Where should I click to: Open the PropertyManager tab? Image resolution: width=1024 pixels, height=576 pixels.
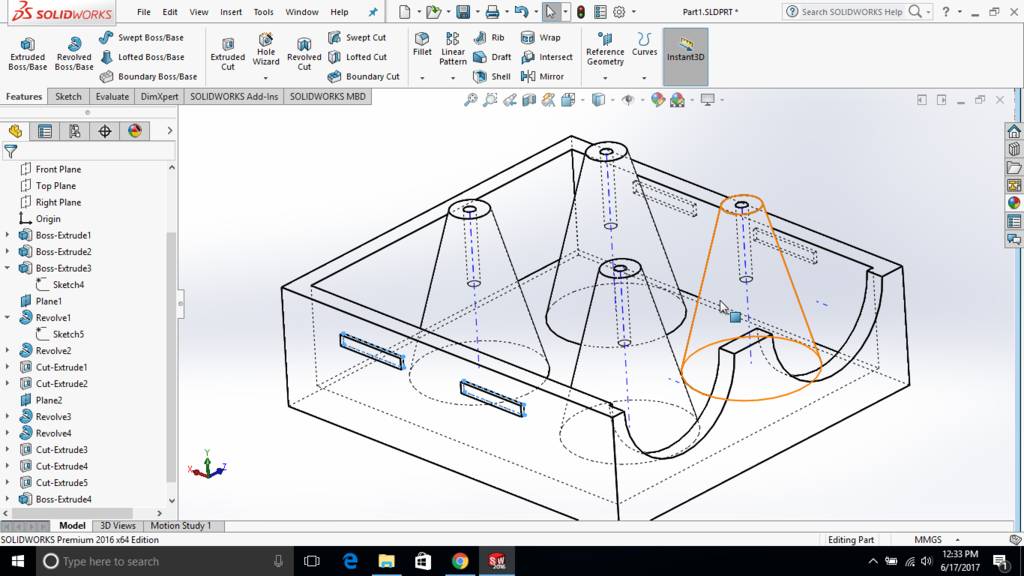tap(45, 131)
